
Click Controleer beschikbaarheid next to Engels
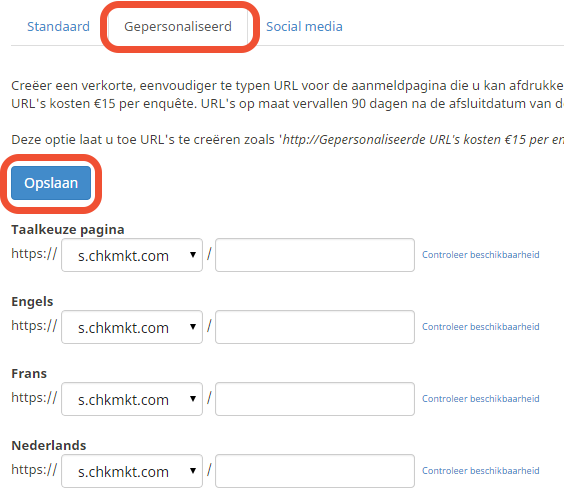pos(481,327)
